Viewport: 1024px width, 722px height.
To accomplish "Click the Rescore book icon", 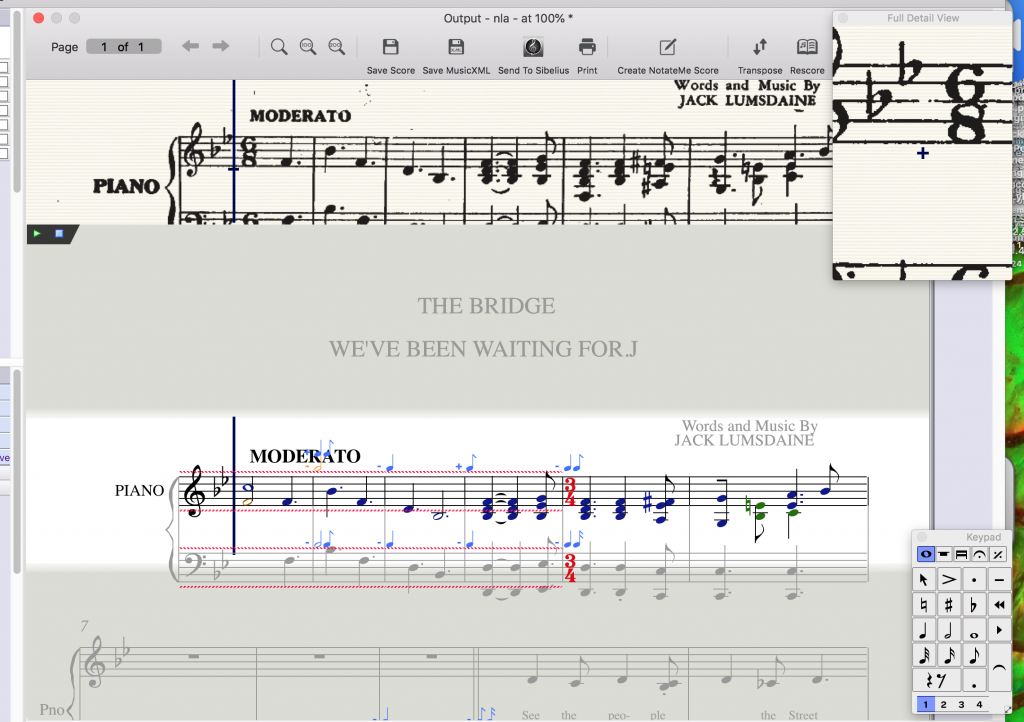I will click(807, 47).
